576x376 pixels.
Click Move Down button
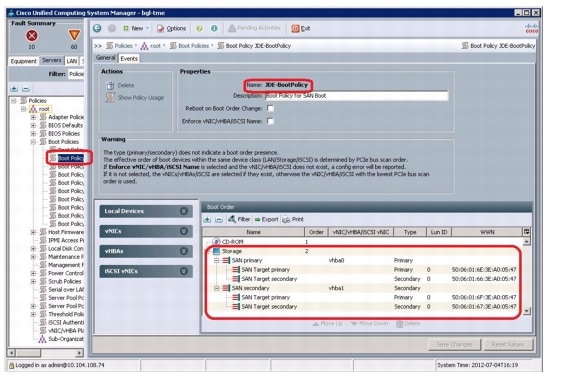pos(369,323)
